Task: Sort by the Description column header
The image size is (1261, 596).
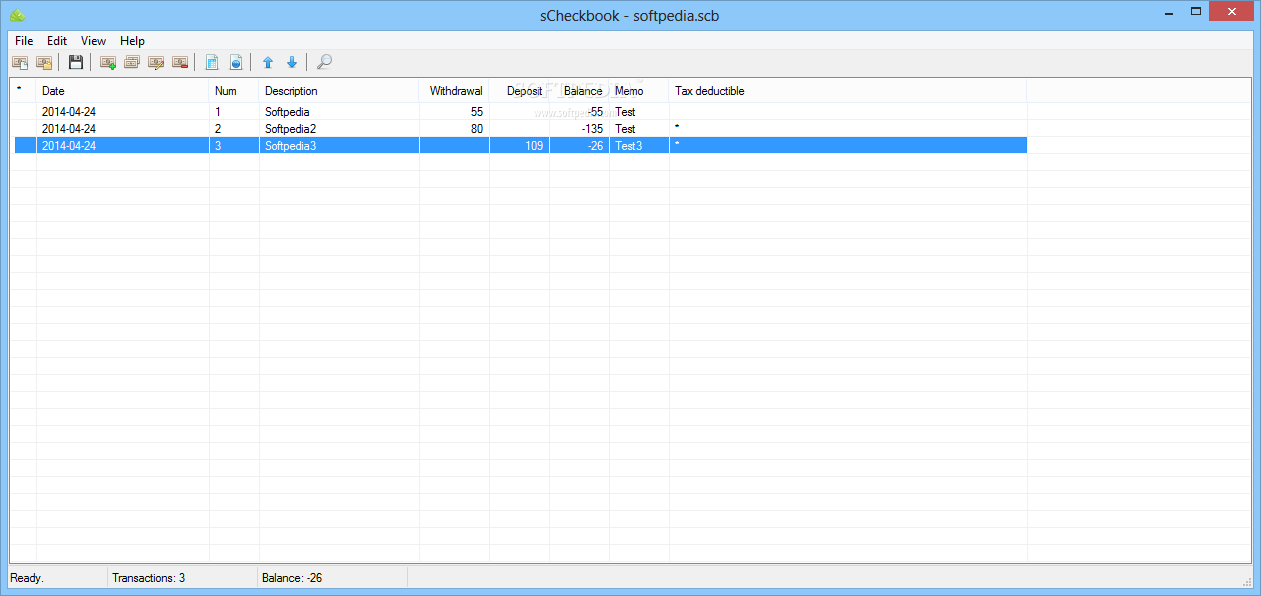Action: click(x=339, y=91)
